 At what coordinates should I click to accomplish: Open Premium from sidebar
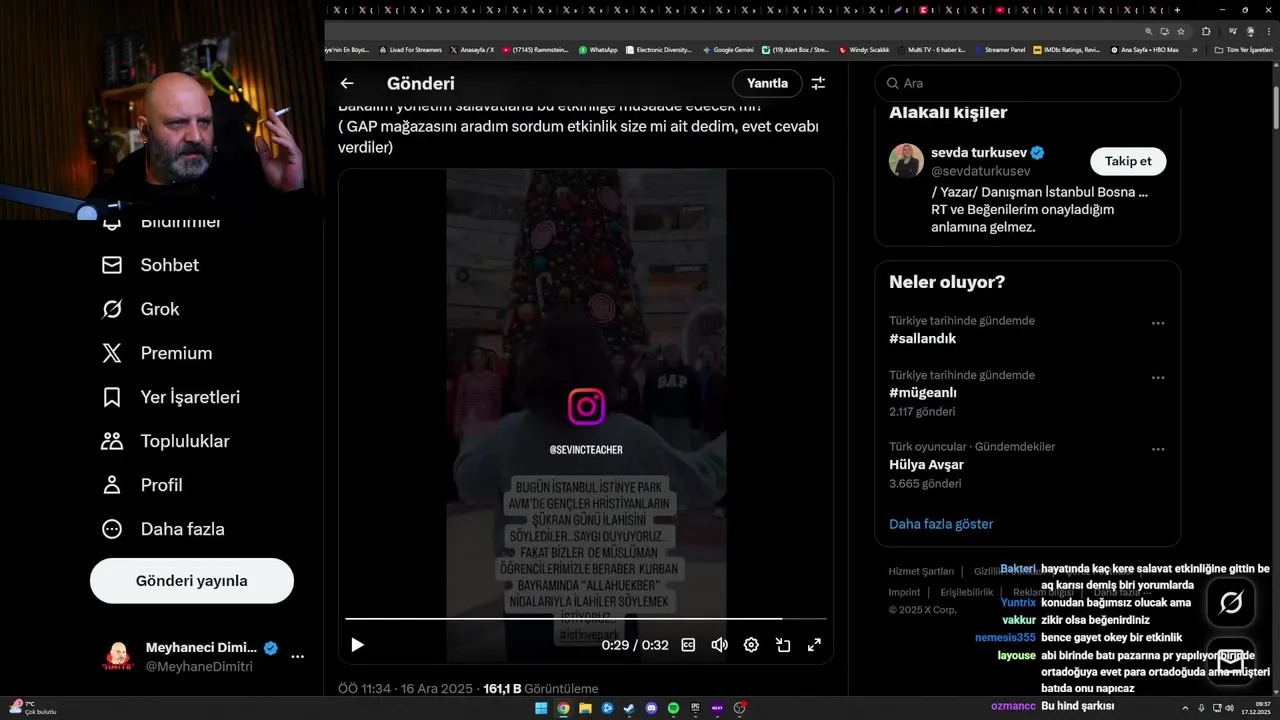(x=157, y=353)
